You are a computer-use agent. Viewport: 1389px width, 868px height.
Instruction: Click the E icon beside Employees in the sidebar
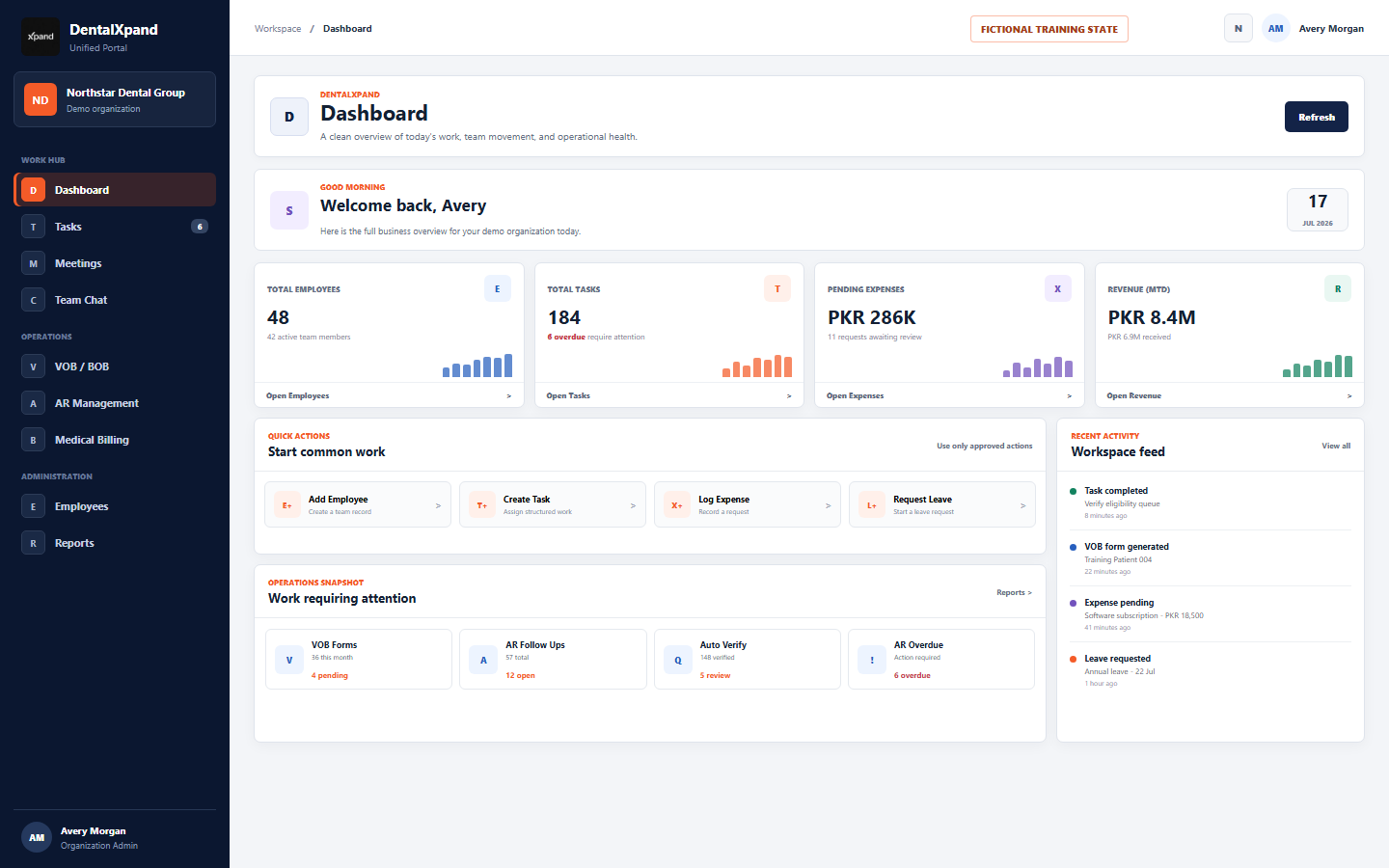(x=33, y=506)
